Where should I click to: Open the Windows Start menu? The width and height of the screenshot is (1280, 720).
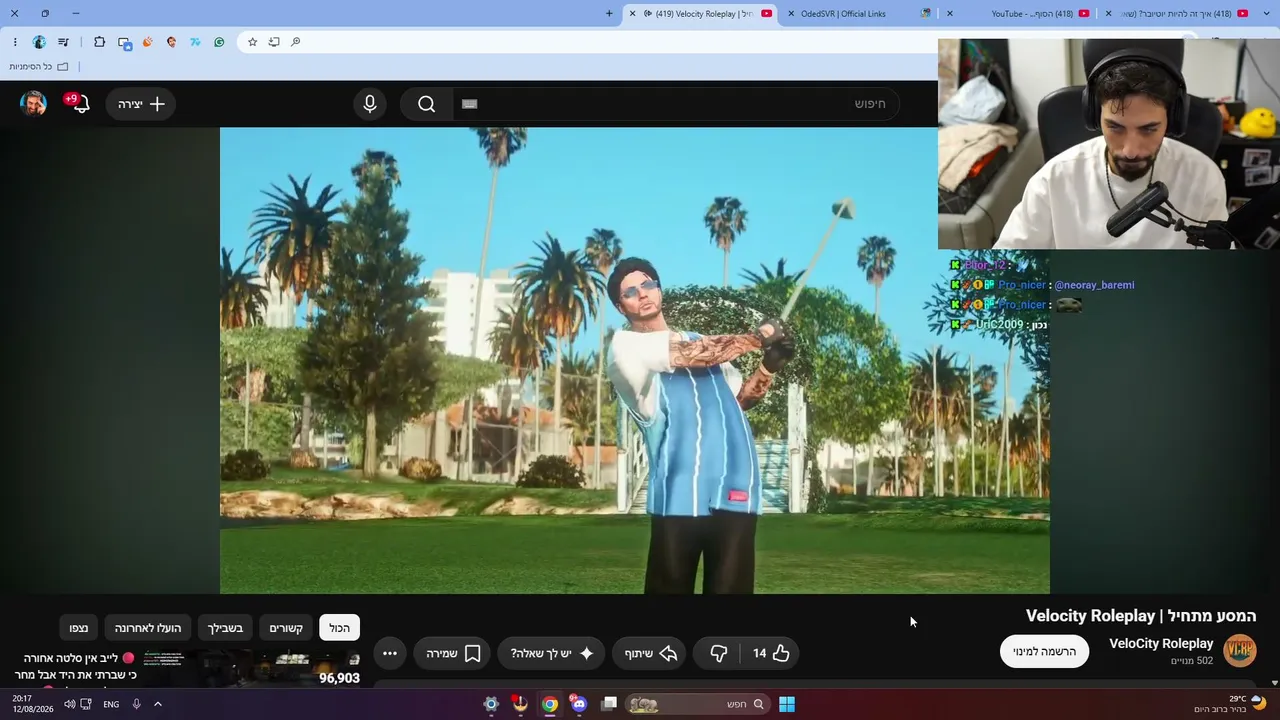[787, 704]
